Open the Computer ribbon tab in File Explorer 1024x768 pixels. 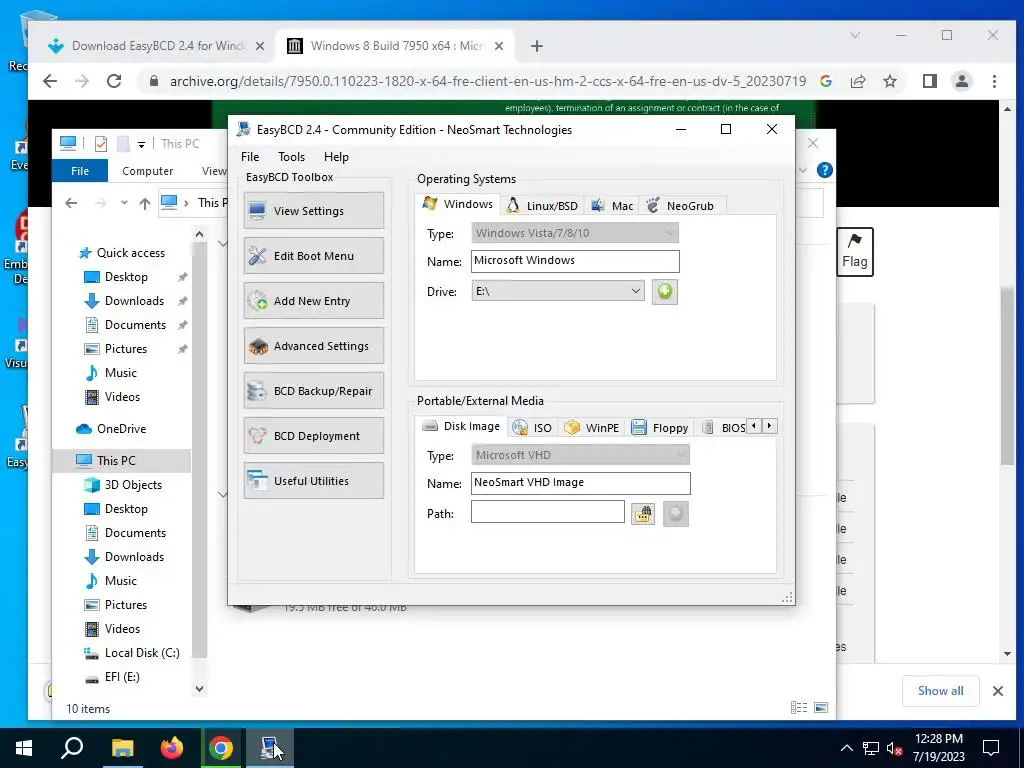tap(148, 171)
